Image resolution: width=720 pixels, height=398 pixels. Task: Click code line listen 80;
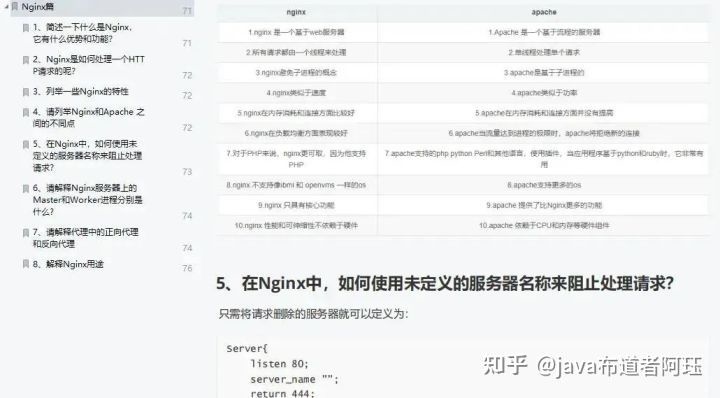[x=279, y=364]
